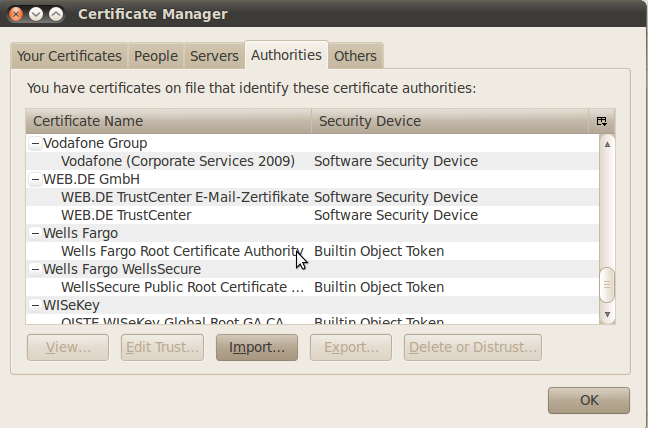Select the WEB.DE TrustCenter E-Mail-Zertifikate entry
The width and height of the screenshot is (648, 428).
[185, 197]
